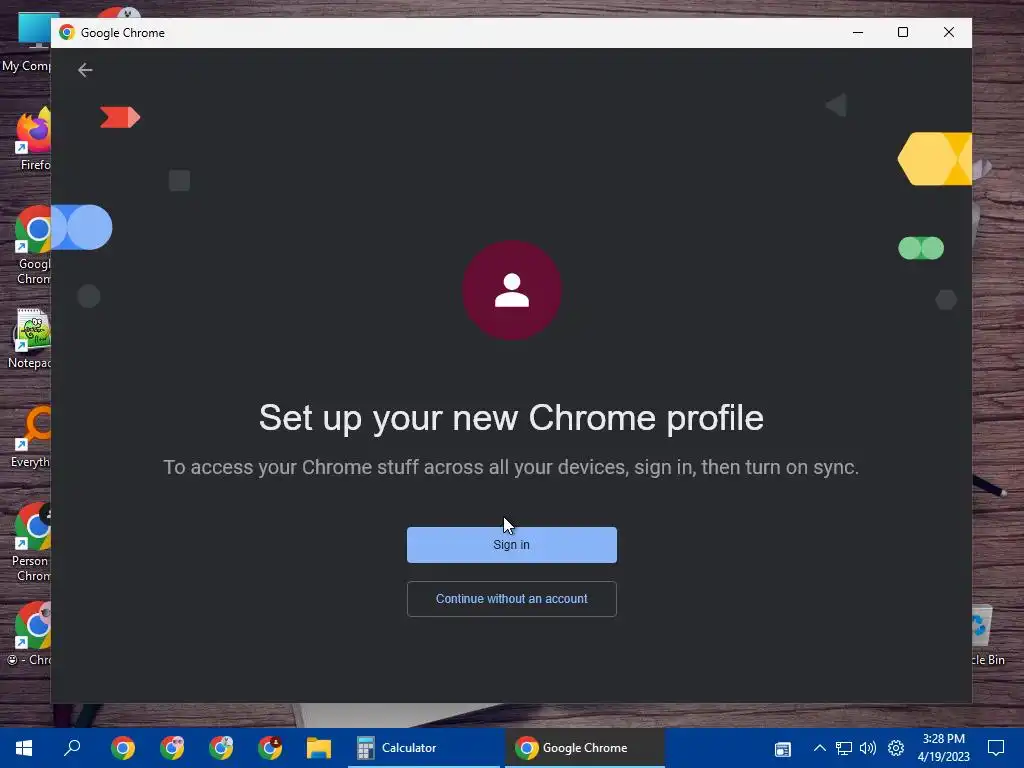Click the maroon profile avatar circle
1024x768 pixels.
pos(511,290)
